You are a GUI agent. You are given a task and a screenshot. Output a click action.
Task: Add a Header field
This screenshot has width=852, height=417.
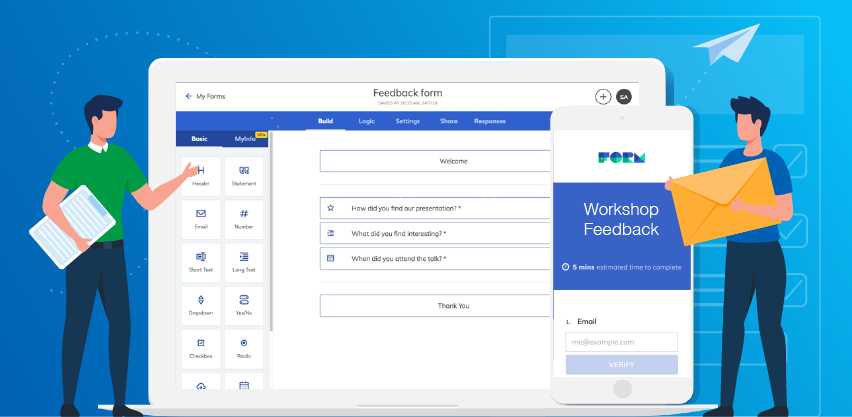tap(201, 176)
